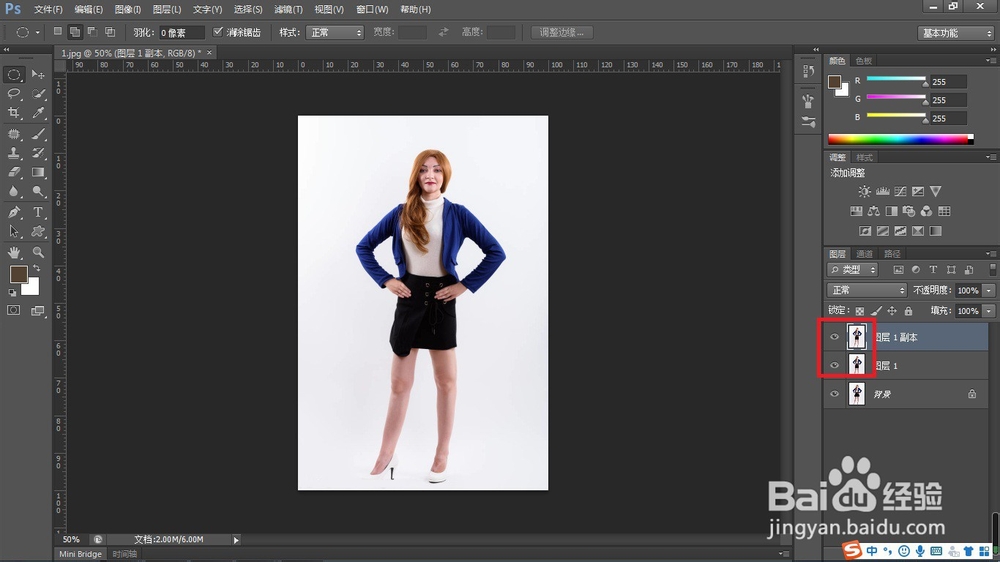The width and height of the screenshot is (1000, 562).
Task: Open the 时间轴 timeline panel tab
Action: point(124,554)
